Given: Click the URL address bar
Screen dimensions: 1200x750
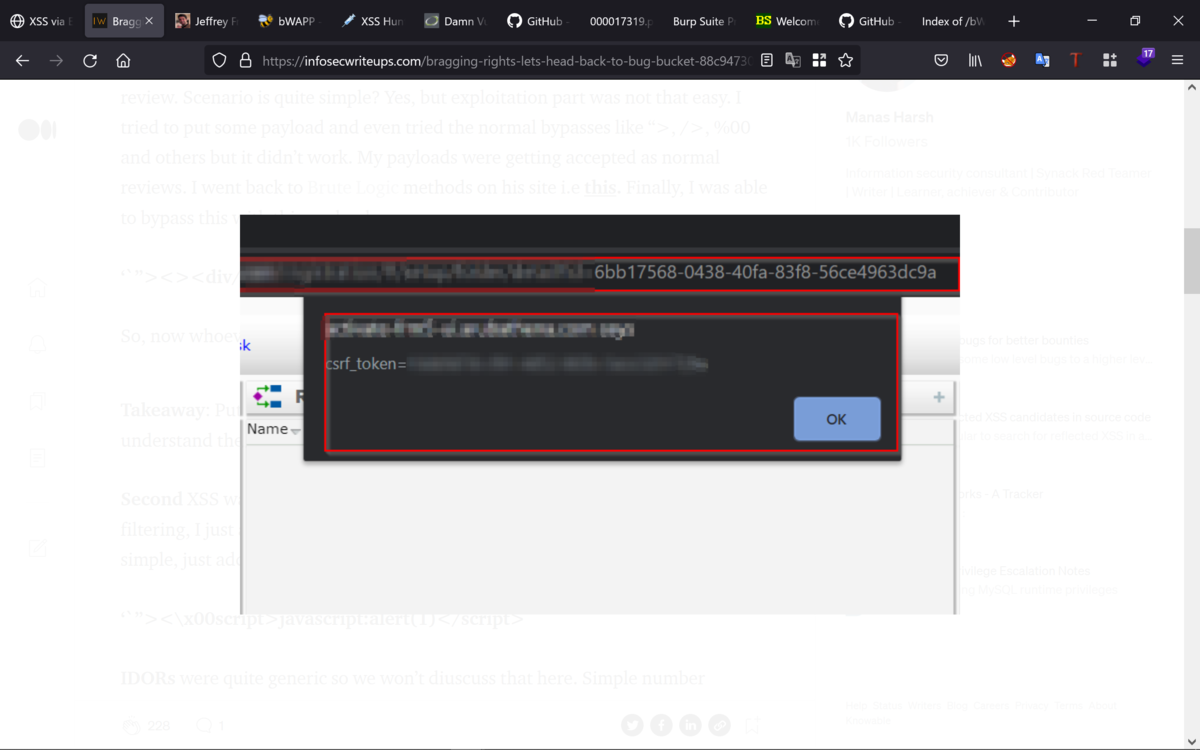Looking at the screenshot, I should (x=505, y=60).
